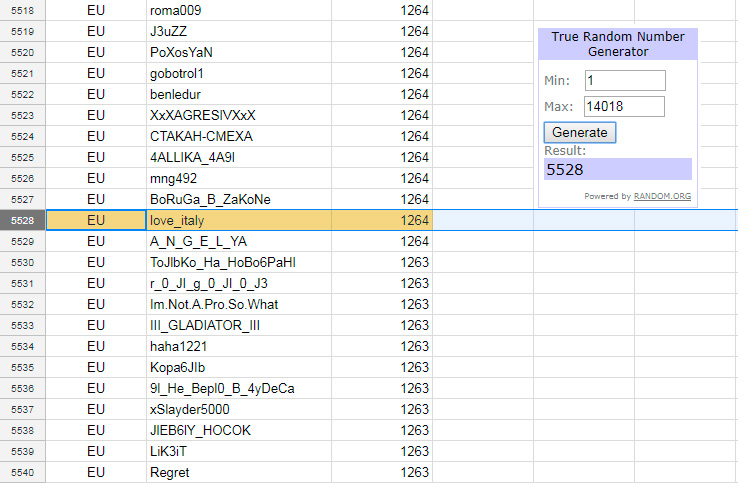The width and height of the screenshot is (738, 483).
Task: Click the Max input field
Action: [x=625, y=106]
